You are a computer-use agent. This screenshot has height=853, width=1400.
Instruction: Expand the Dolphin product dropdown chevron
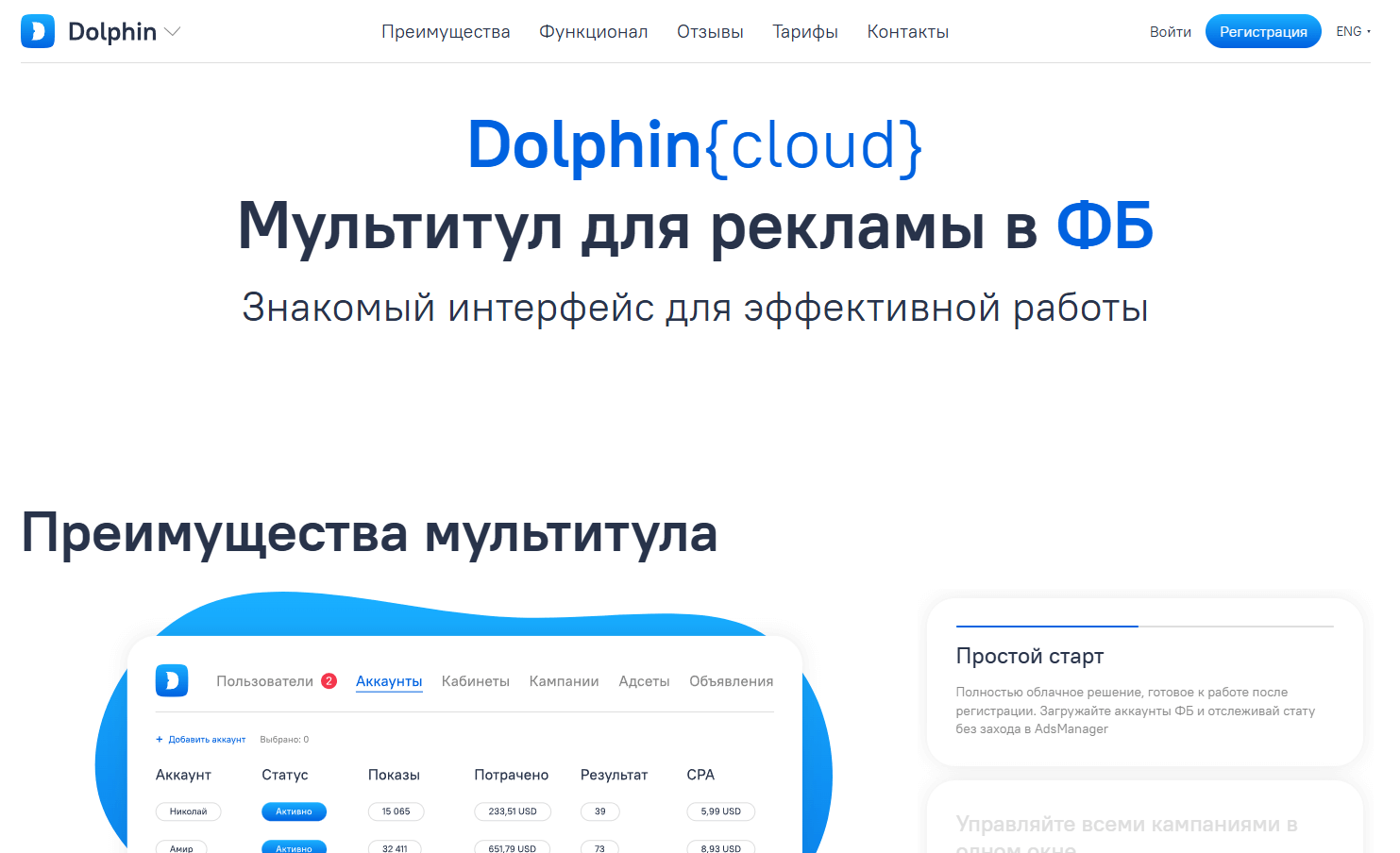[172, 32]
